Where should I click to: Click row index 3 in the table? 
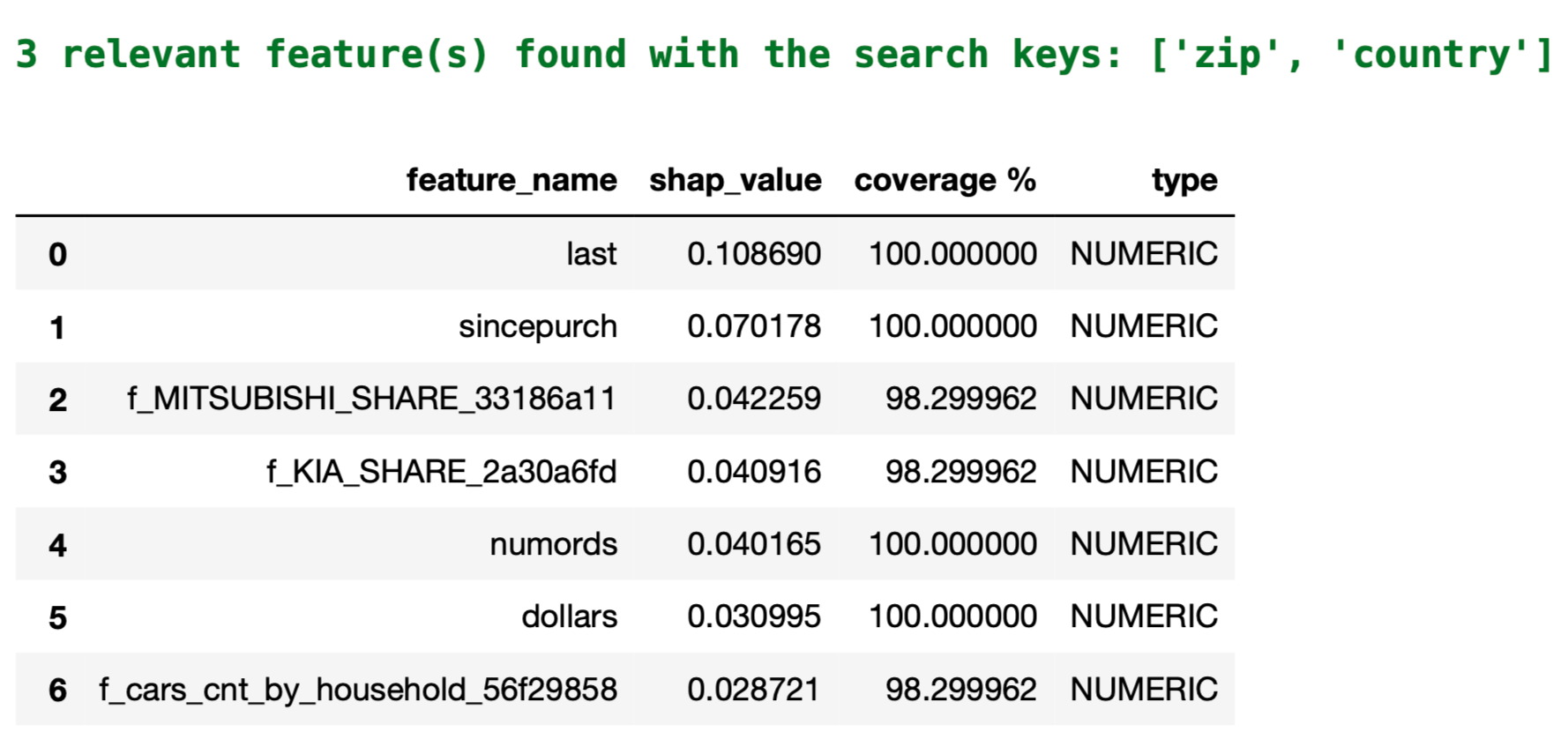tap(57, 473)
